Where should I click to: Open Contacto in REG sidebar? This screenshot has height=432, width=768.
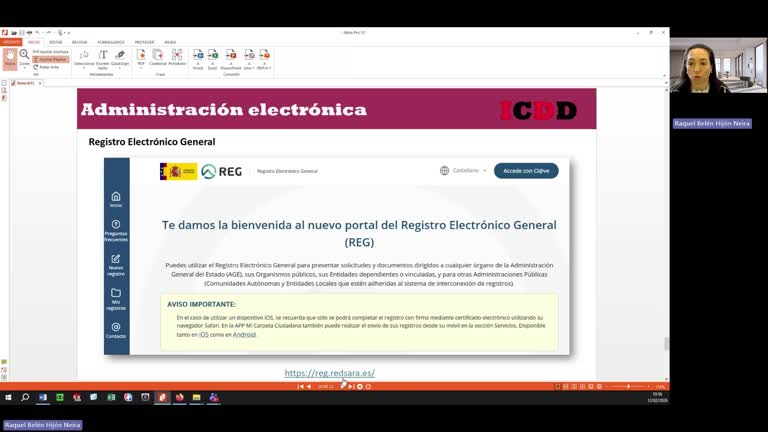[116, 331]
